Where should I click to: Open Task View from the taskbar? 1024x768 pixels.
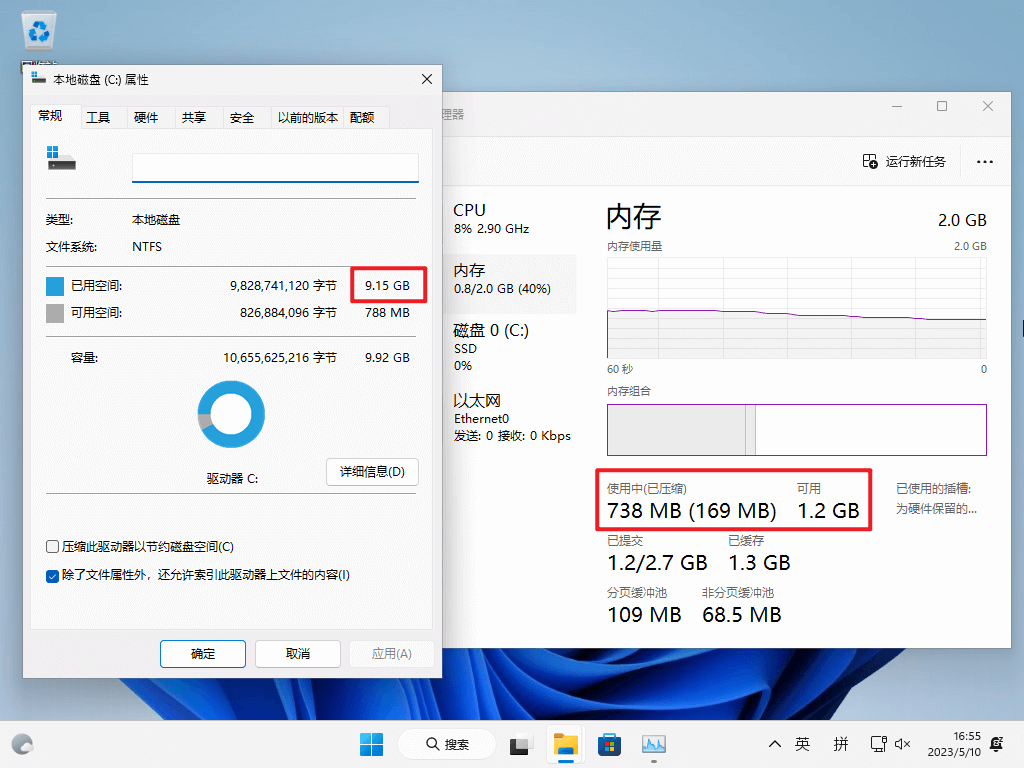(520, 745)
